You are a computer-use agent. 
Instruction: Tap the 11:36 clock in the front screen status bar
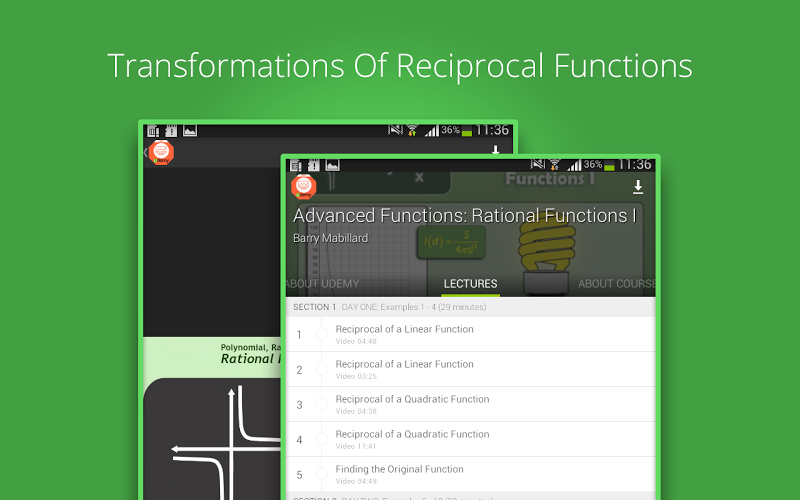click(635, 164)
